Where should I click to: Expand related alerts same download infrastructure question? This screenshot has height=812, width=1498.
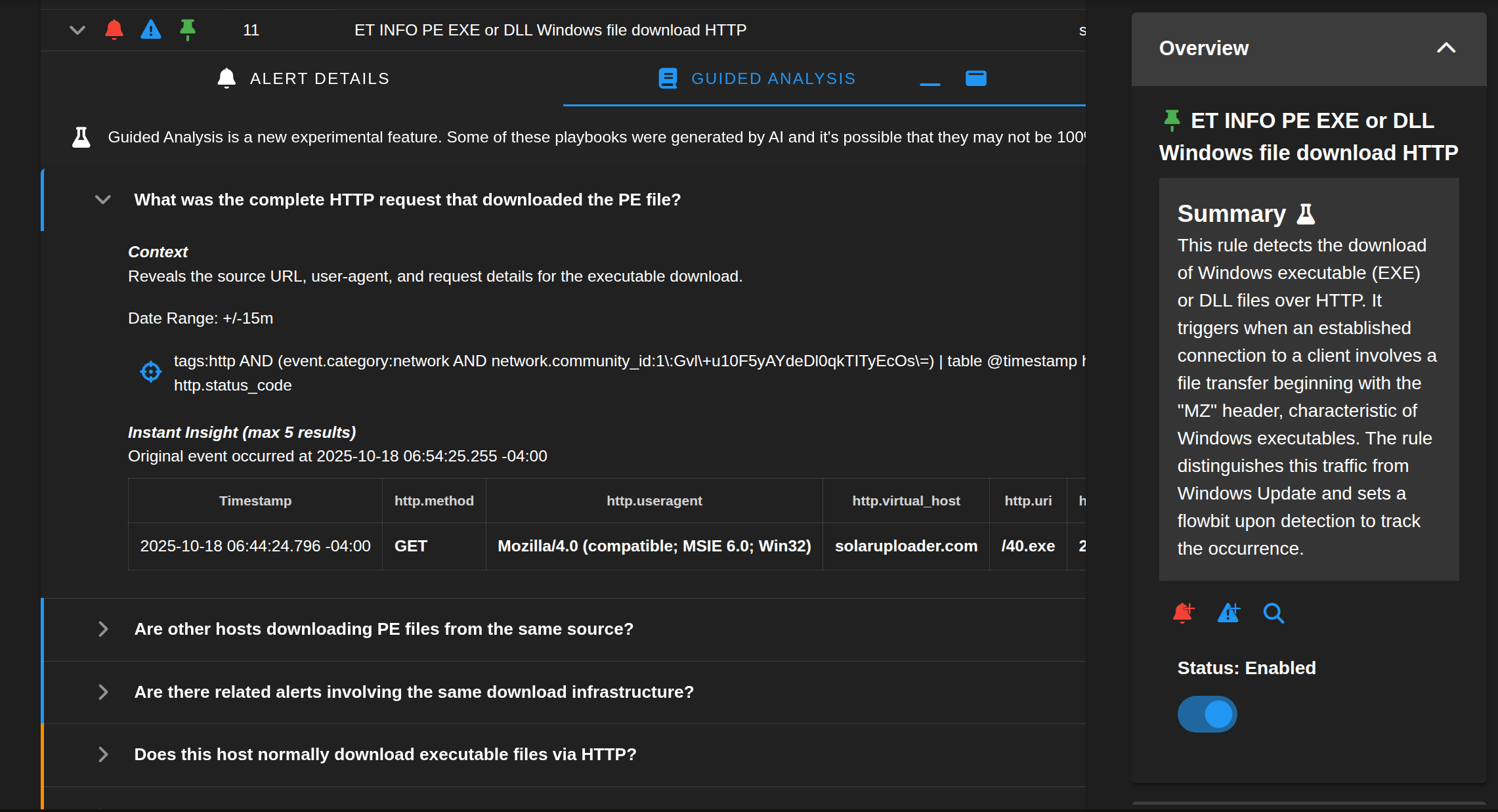[103, 692]
